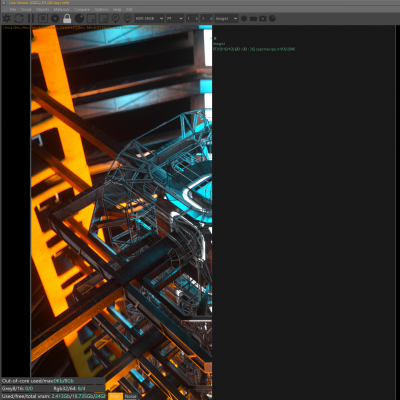Click the render region R icon
400x400 pixels.
[x=43, y=18]
